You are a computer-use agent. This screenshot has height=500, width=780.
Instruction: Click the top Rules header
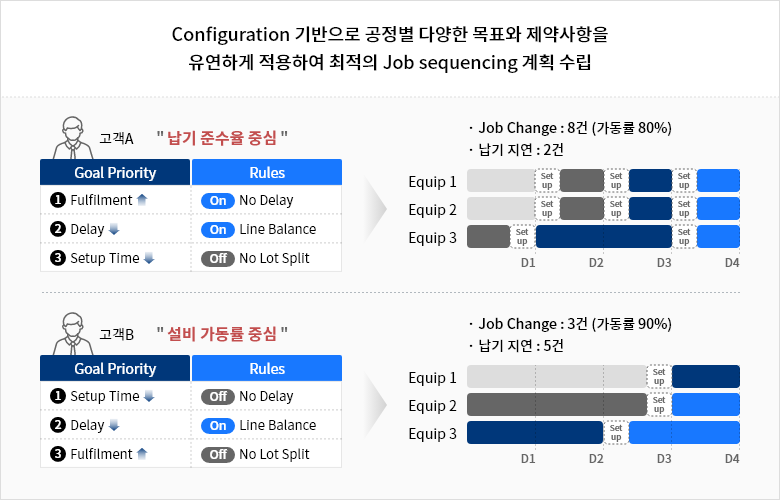point(267,172)
